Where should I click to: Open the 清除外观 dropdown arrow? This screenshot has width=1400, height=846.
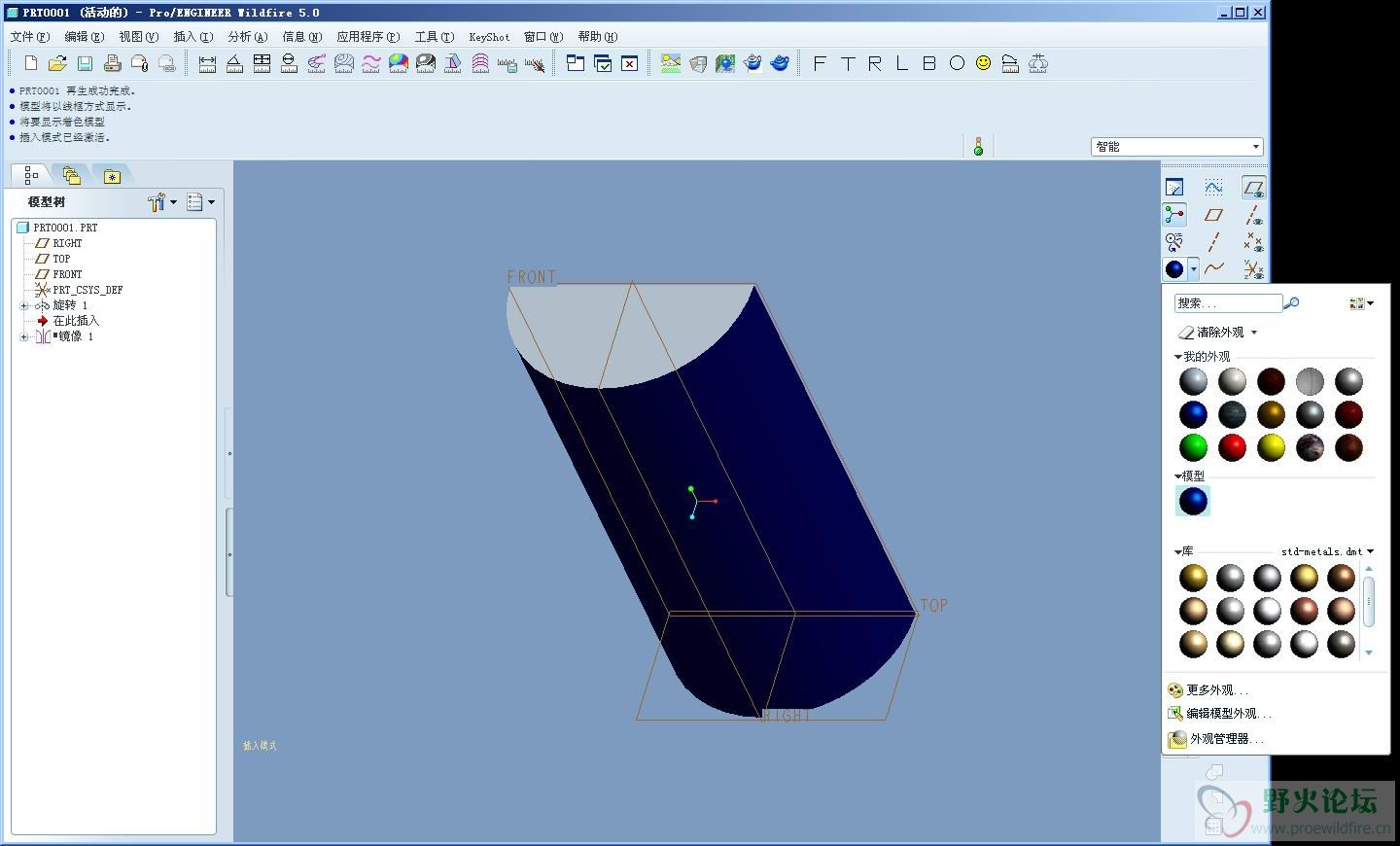coord(1254,333)
